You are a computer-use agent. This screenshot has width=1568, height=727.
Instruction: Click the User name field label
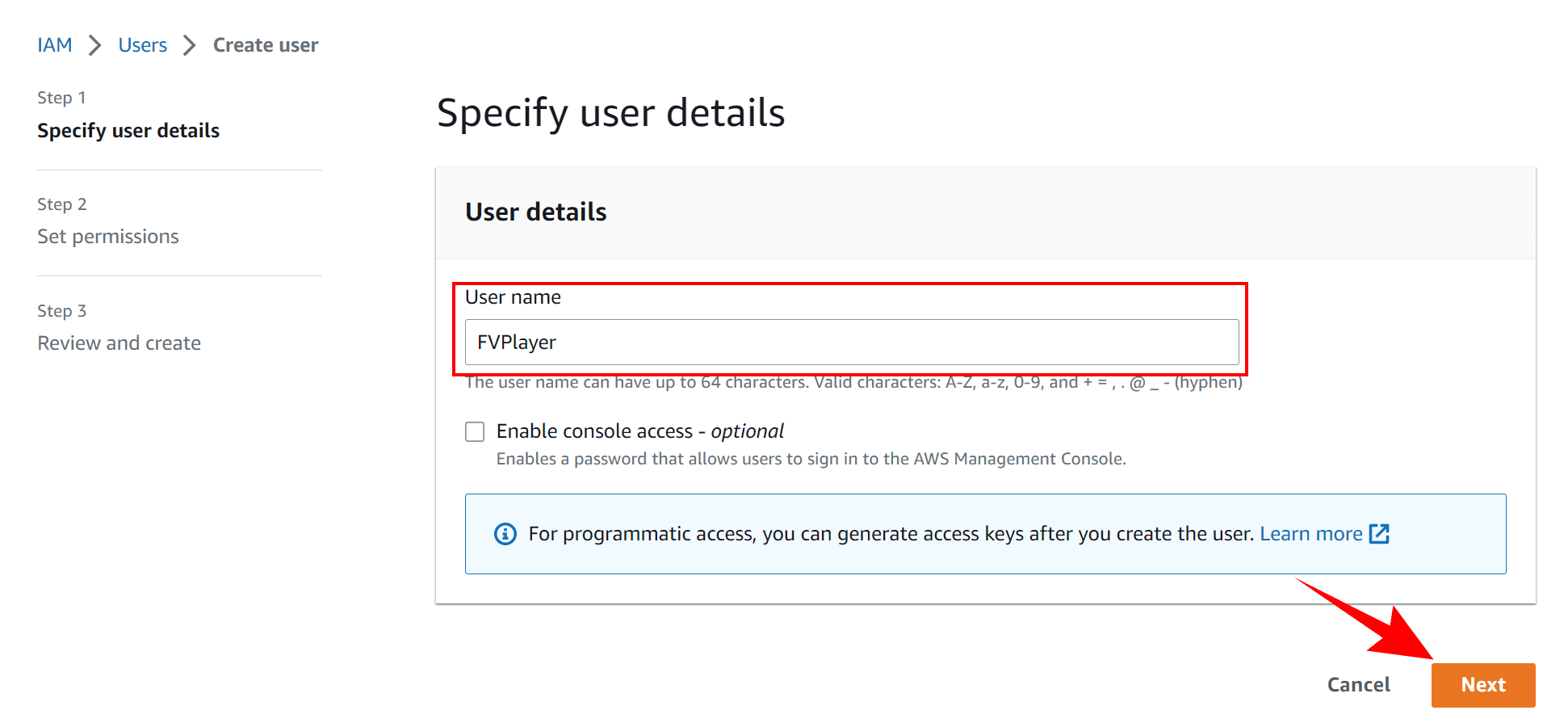coord(513,297)
